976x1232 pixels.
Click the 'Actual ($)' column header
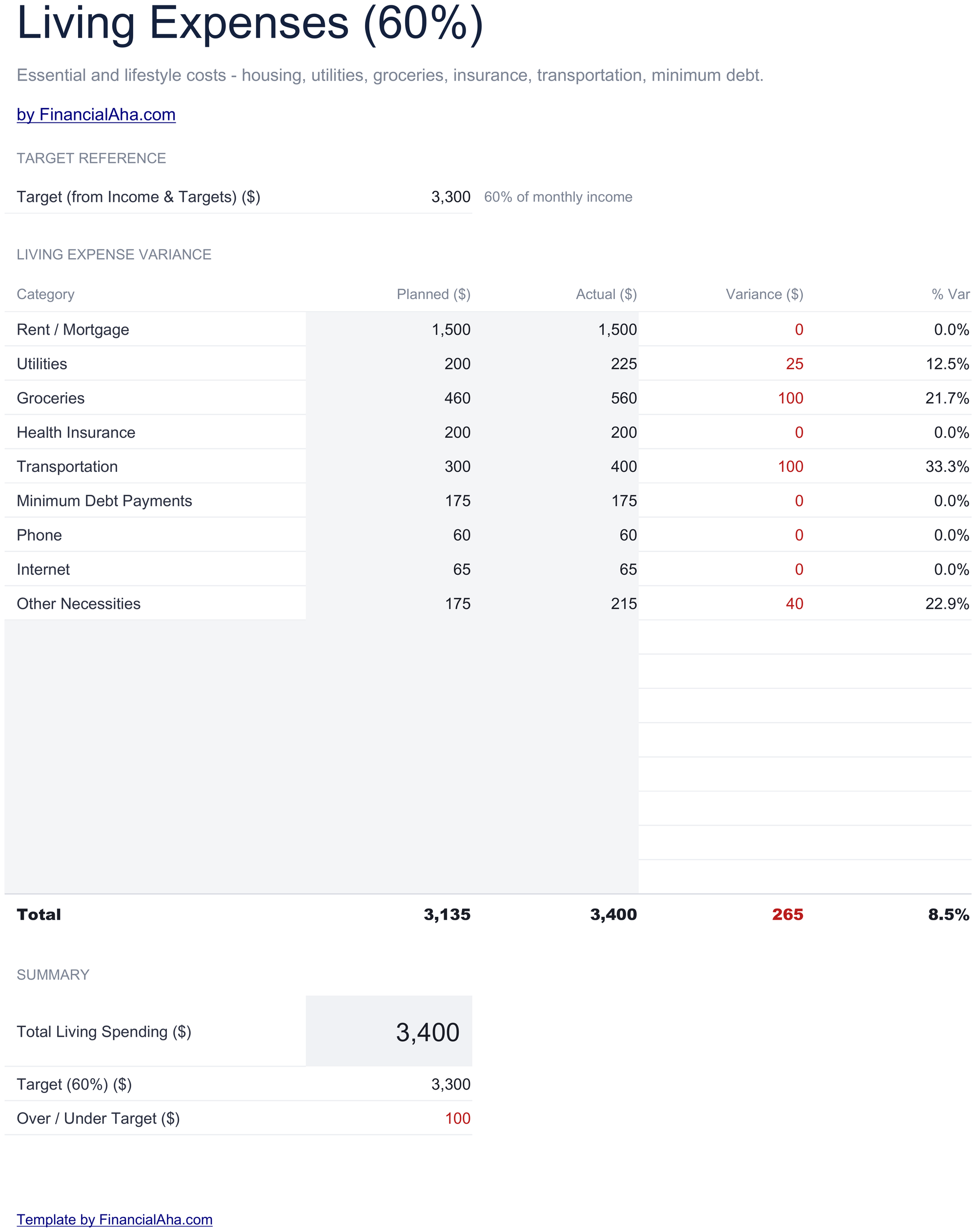point(606,294)
